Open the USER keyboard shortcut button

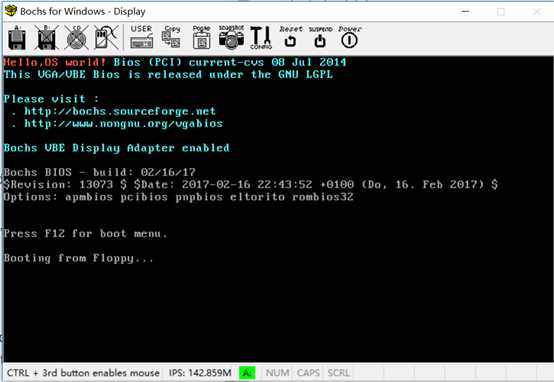[141, 37]
